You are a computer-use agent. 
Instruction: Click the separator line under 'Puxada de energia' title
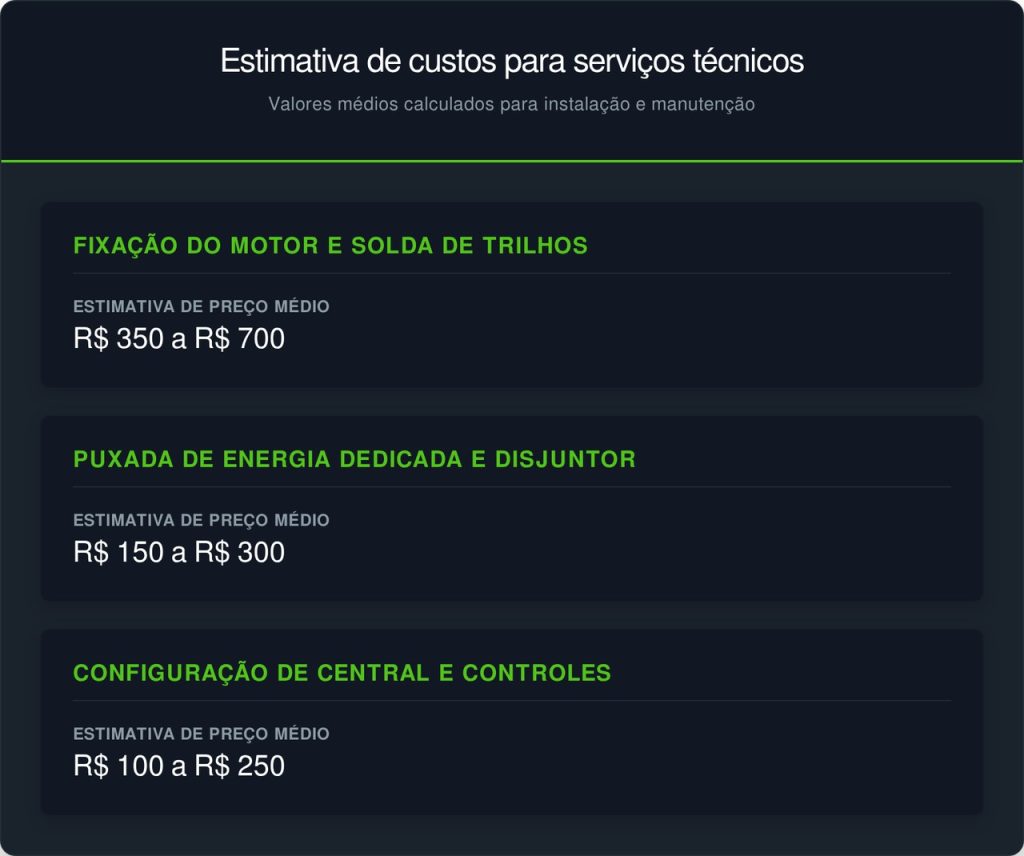(512, 486)
